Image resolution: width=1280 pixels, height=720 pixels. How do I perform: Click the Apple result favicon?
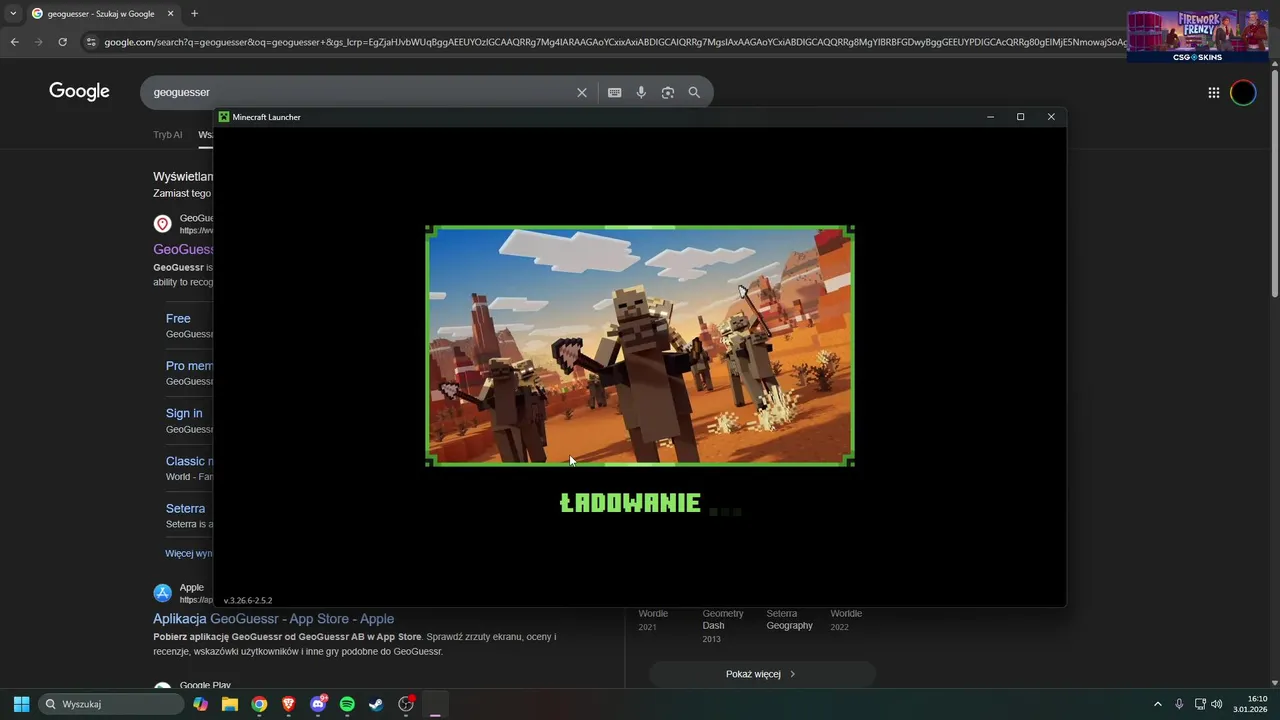tap(162, 593)
